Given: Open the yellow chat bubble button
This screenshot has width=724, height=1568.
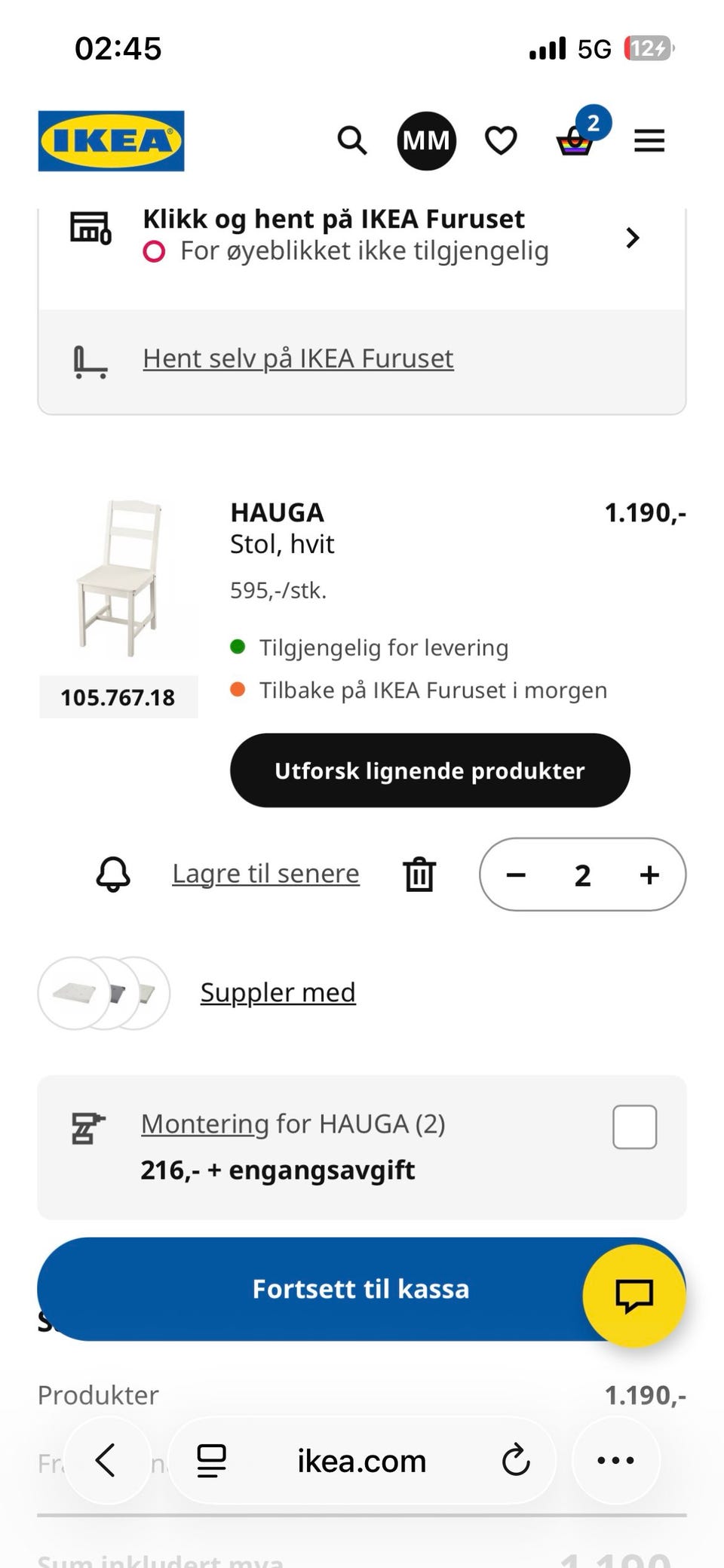Looking at the screenshot, I should (x=633, y=1296).
